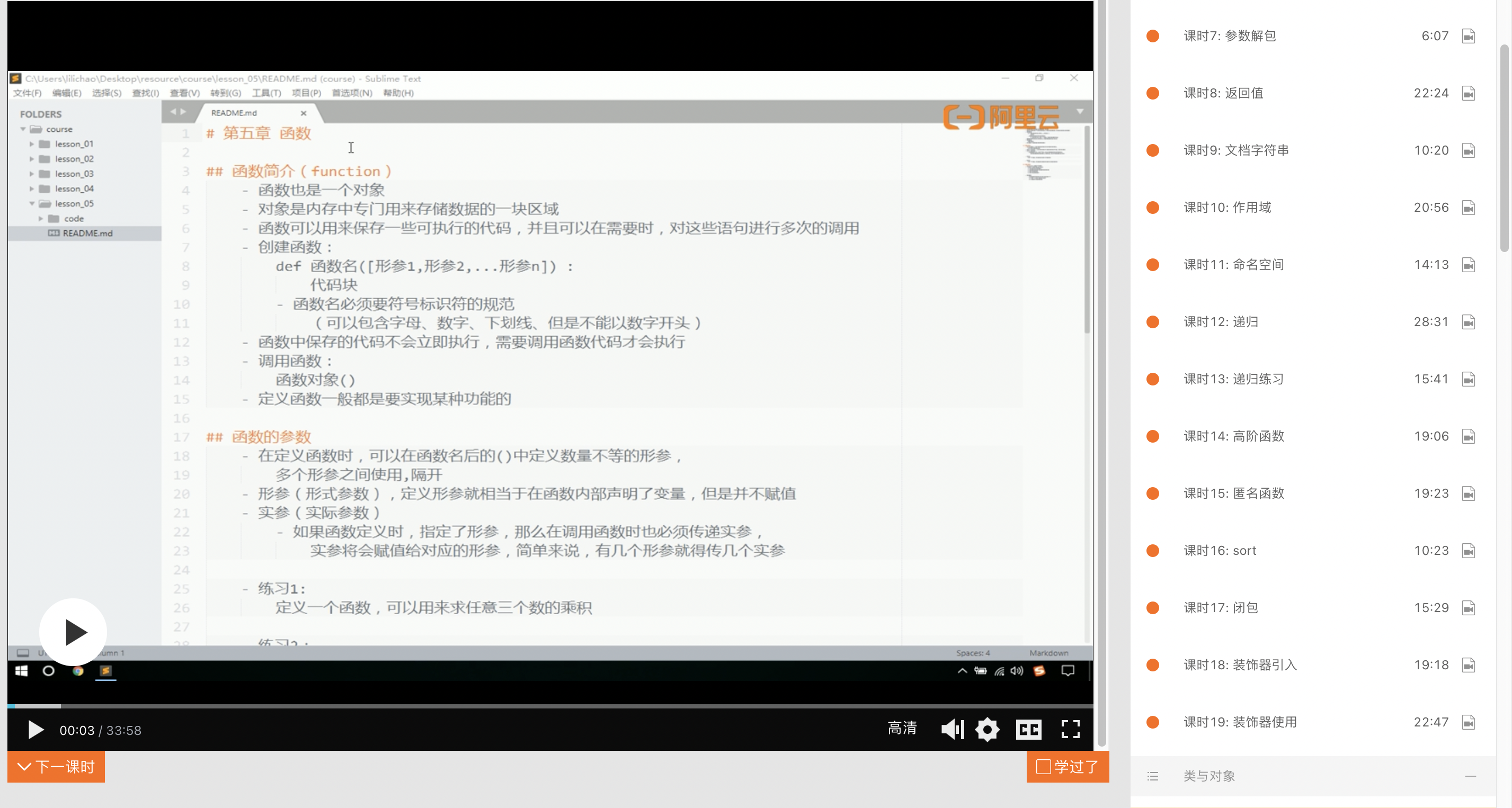Mute the video volume icon
Screen dimensions: 1512x808
click(x=952, y=730)
